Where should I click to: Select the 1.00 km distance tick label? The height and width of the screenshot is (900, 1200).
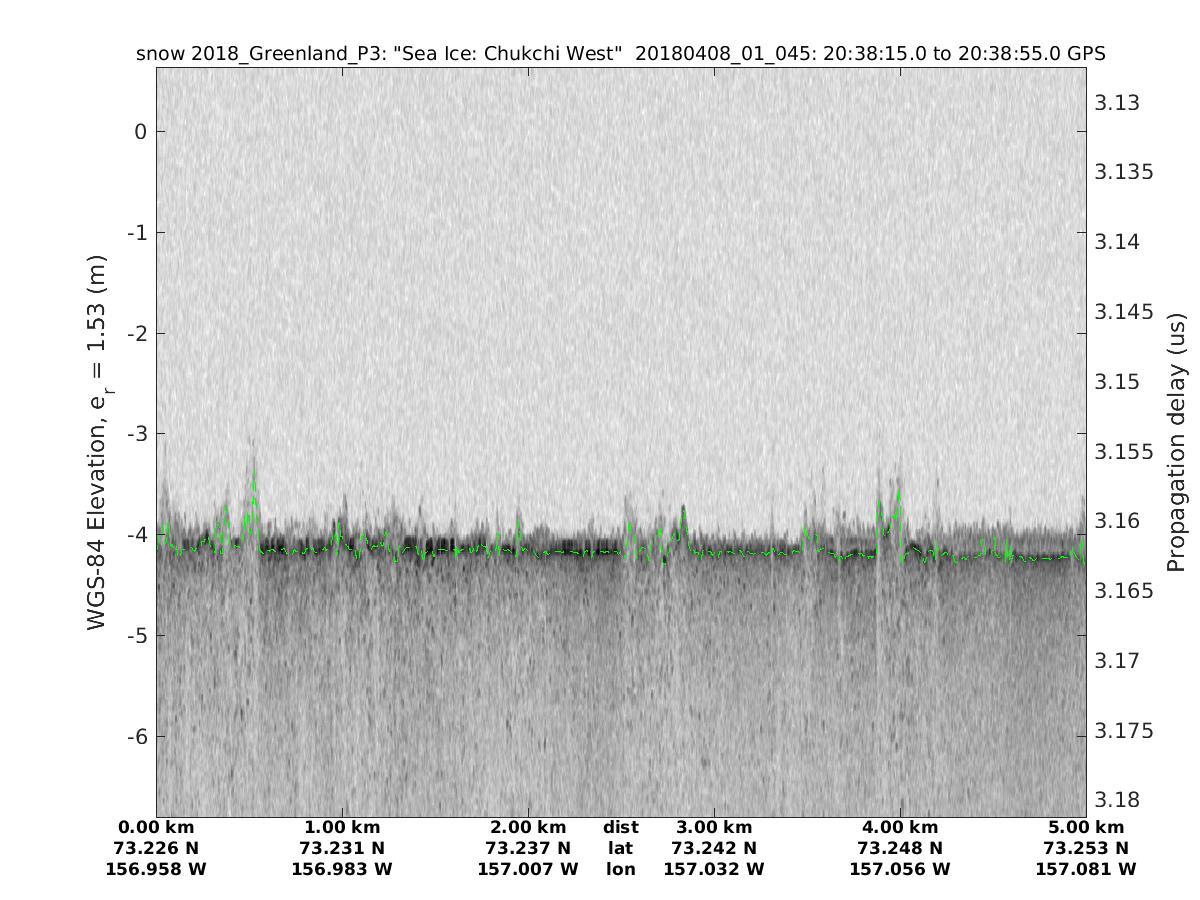point(342,827)
